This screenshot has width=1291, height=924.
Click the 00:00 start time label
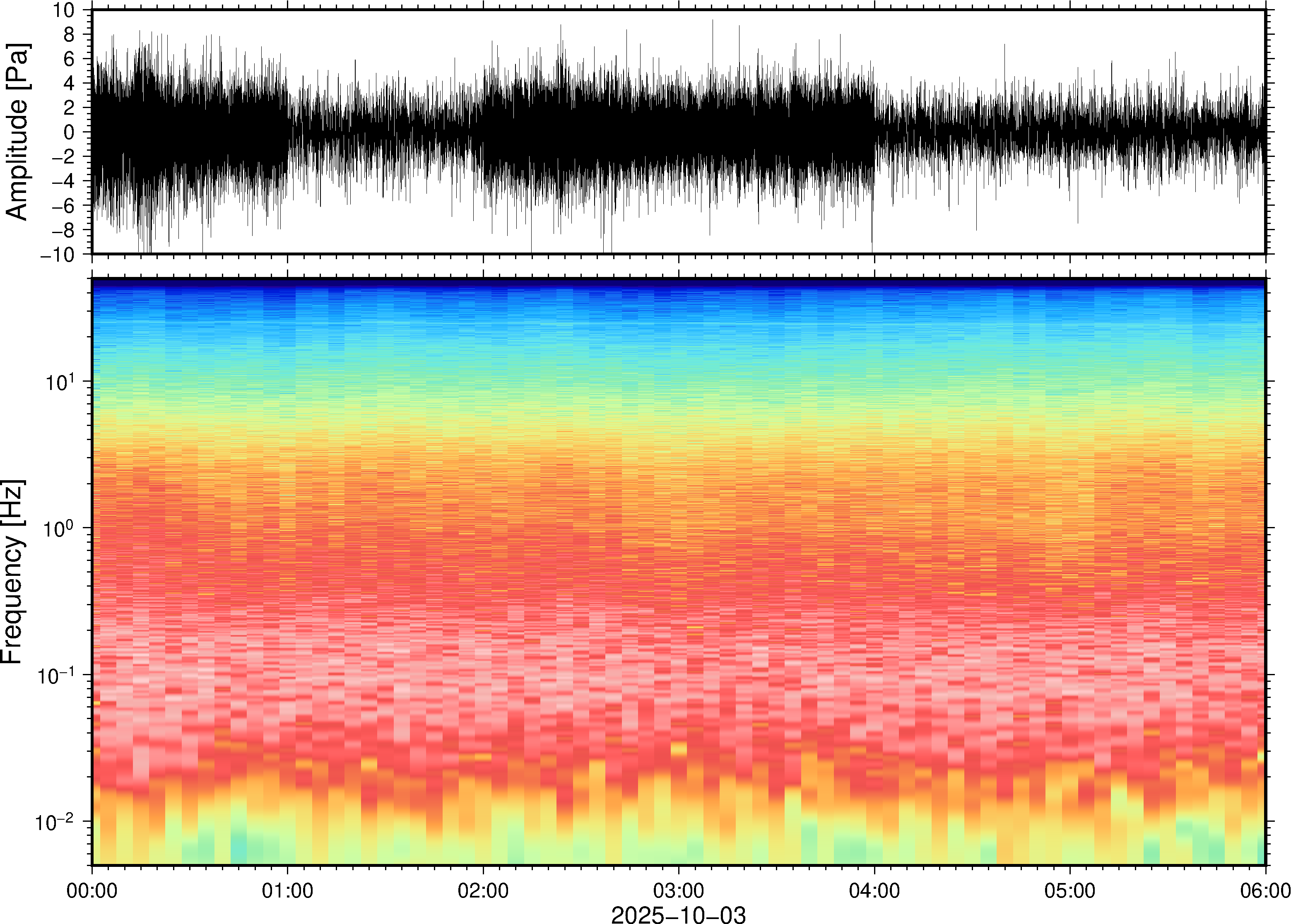(x=92, y=891)
